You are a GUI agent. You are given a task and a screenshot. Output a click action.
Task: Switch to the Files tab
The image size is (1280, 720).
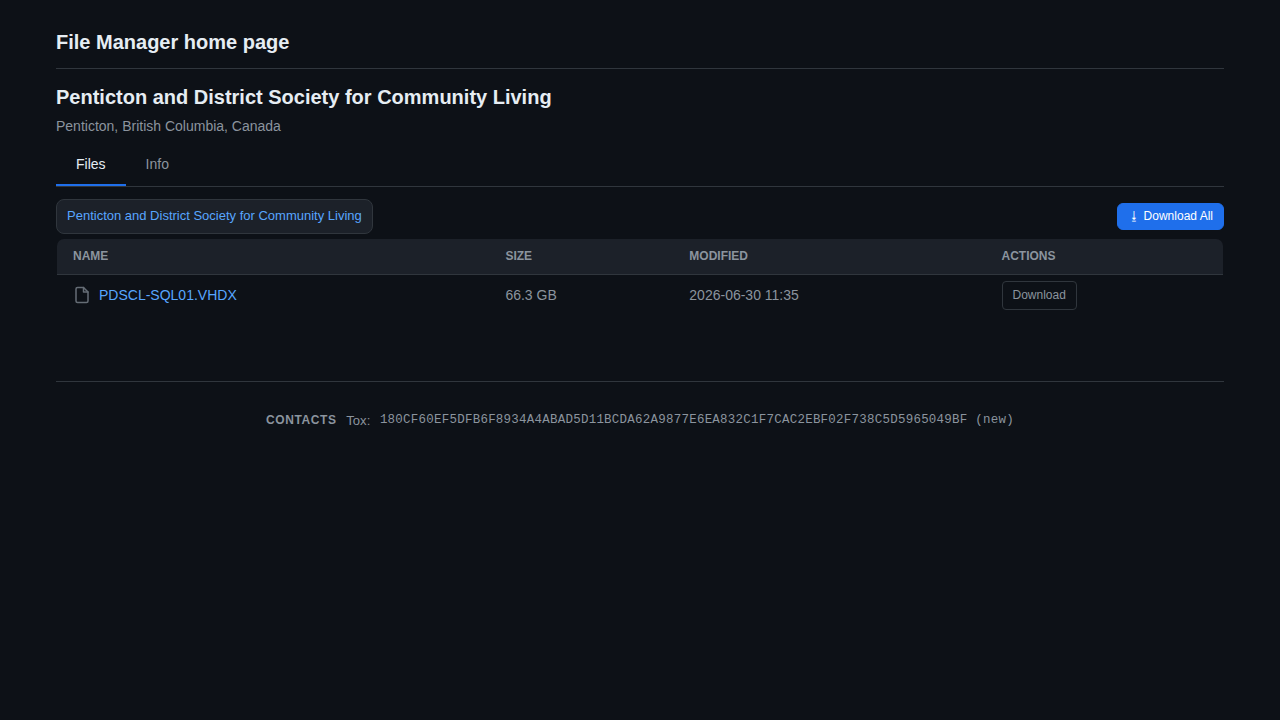[91, 164]
